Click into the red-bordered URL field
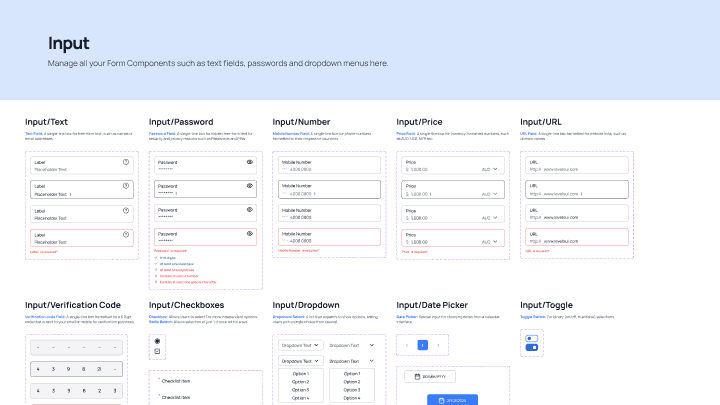The image size is (720, 405). click(577, 237)
